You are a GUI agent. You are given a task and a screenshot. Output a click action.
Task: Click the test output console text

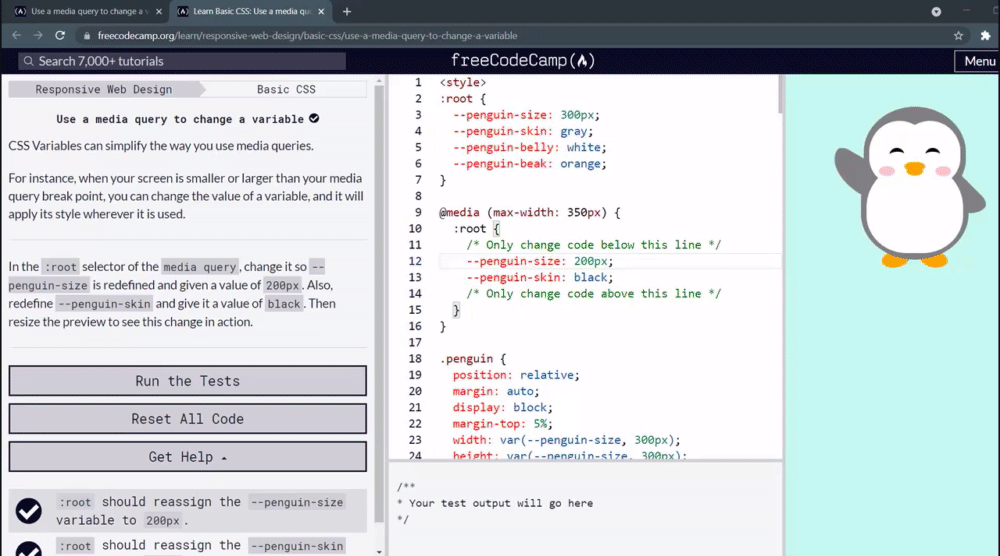495,503
